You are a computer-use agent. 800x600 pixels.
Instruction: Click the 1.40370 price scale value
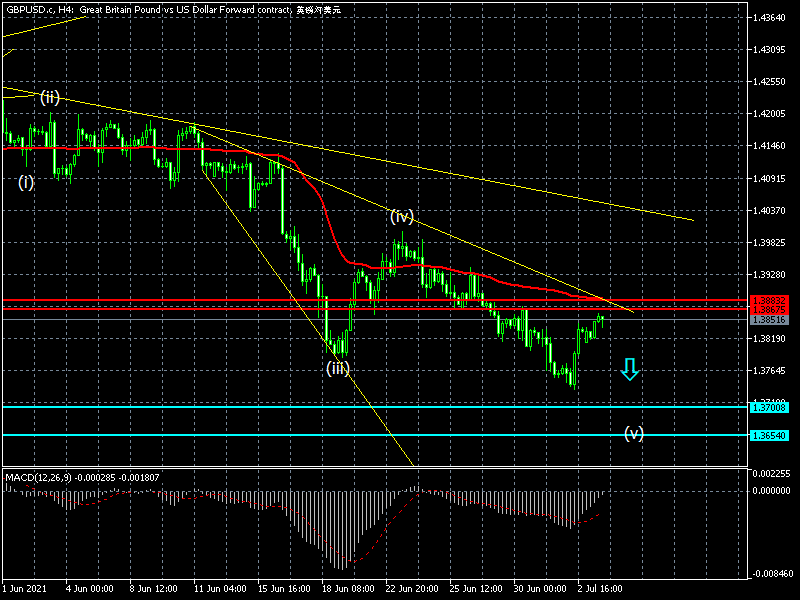pyautogui.click(x=769, y=211)
